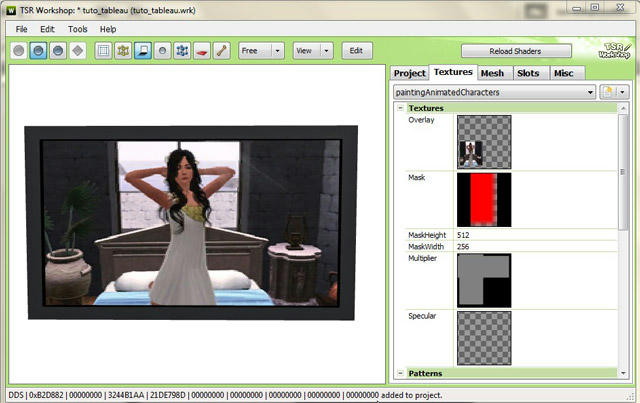
Task: Open the Free camera dropdown arrow
Action: 278,51
